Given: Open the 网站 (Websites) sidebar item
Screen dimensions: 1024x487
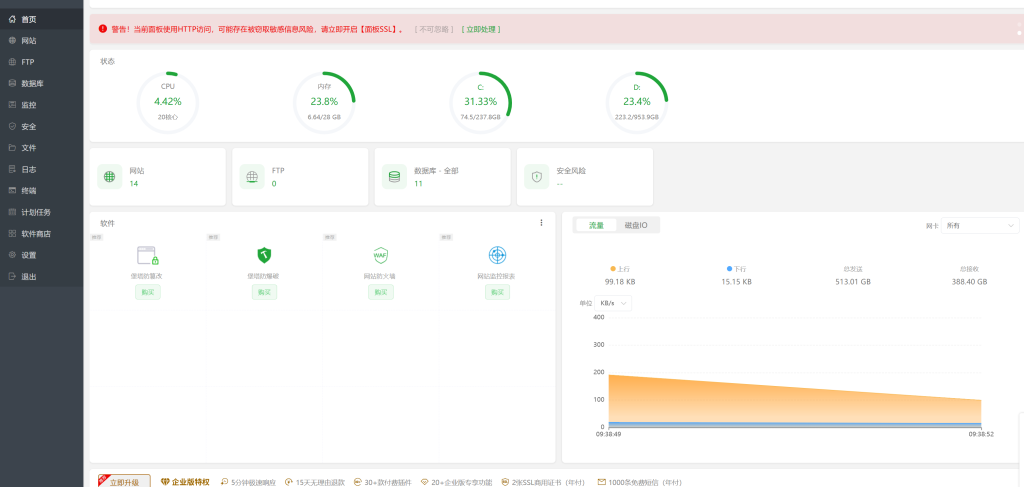Looking at the screenshot, I should pos(29,40).
